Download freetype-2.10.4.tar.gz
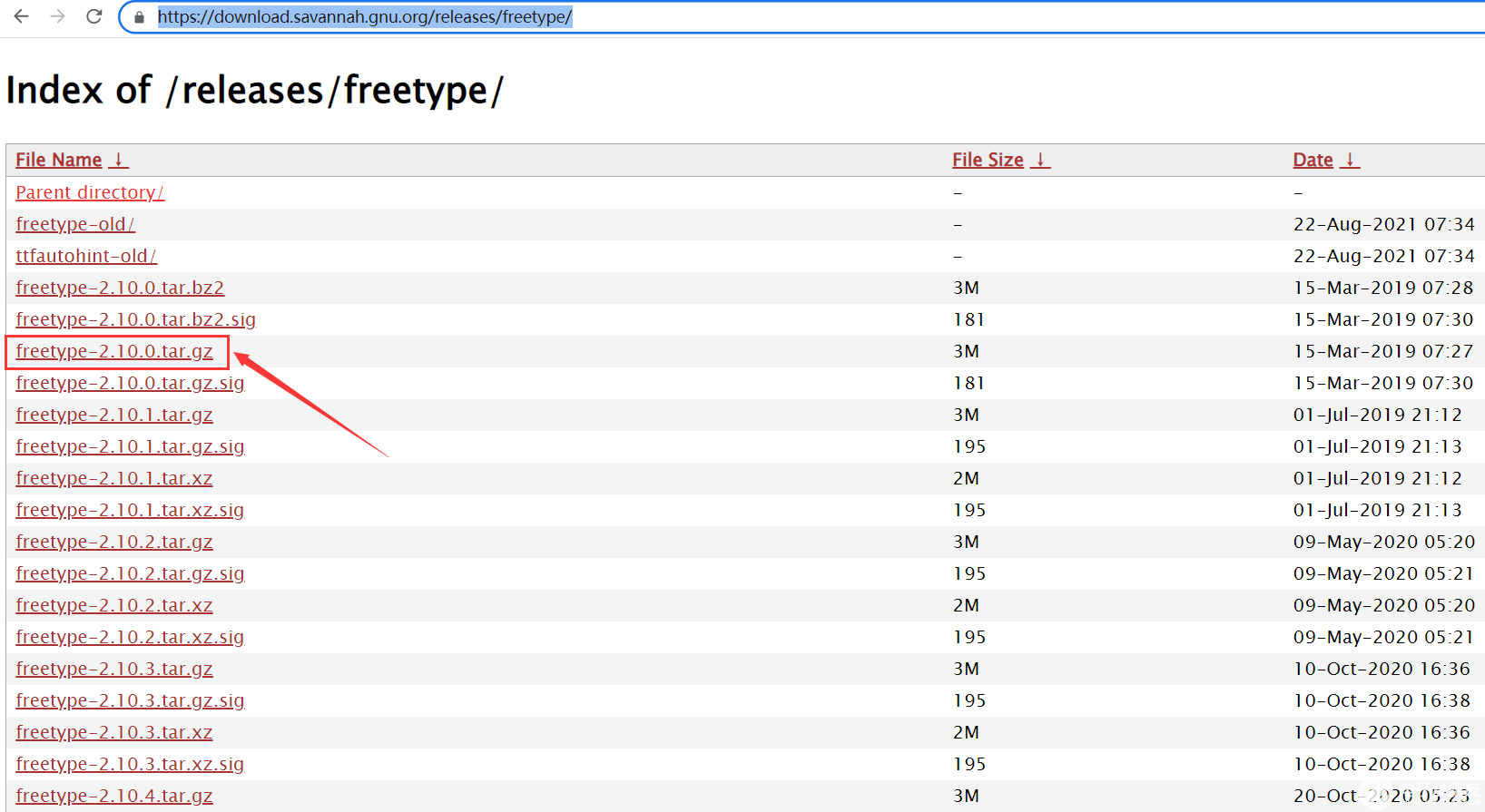Viewport: 1485px width, 812px height. (114, 796)
